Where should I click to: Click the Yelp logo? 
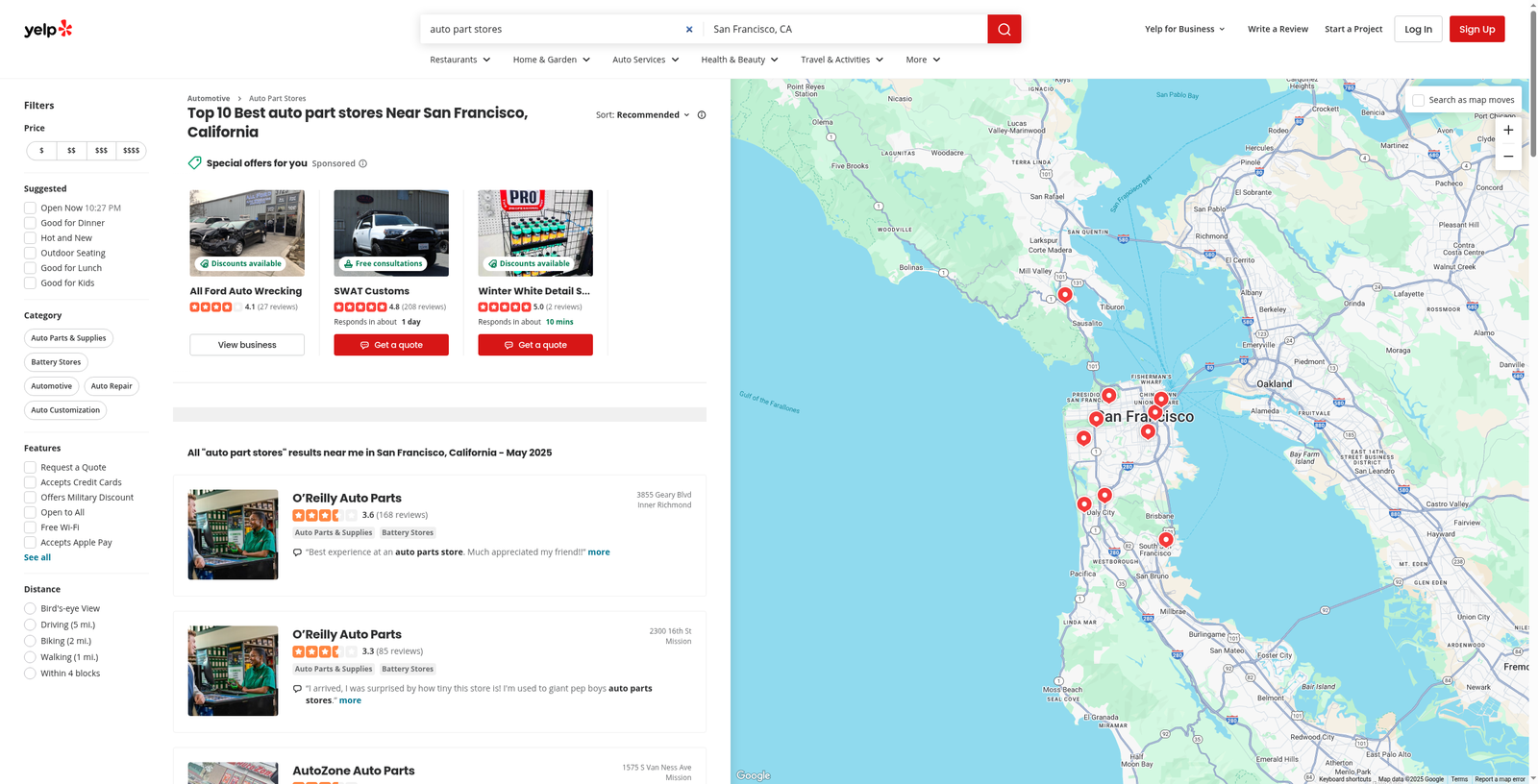48,29
